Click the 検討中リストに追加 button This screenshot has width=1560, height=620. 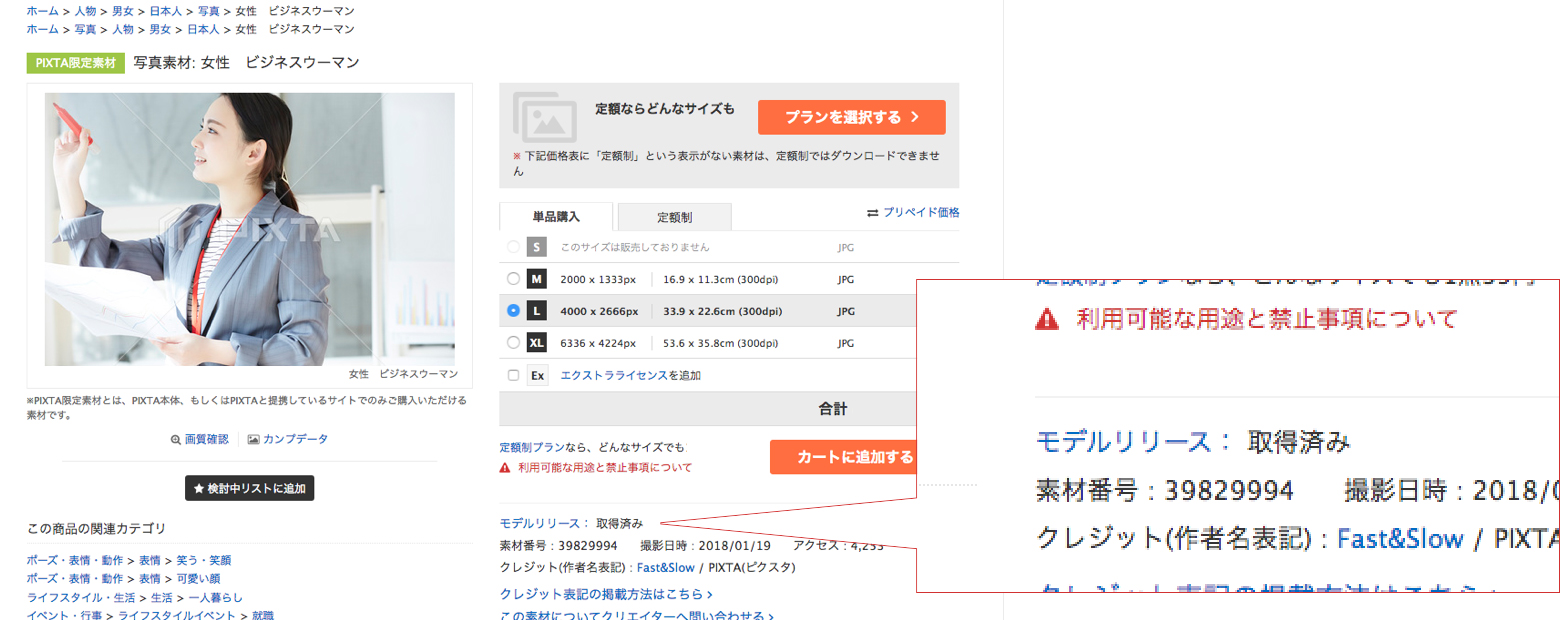coord(250,488)
